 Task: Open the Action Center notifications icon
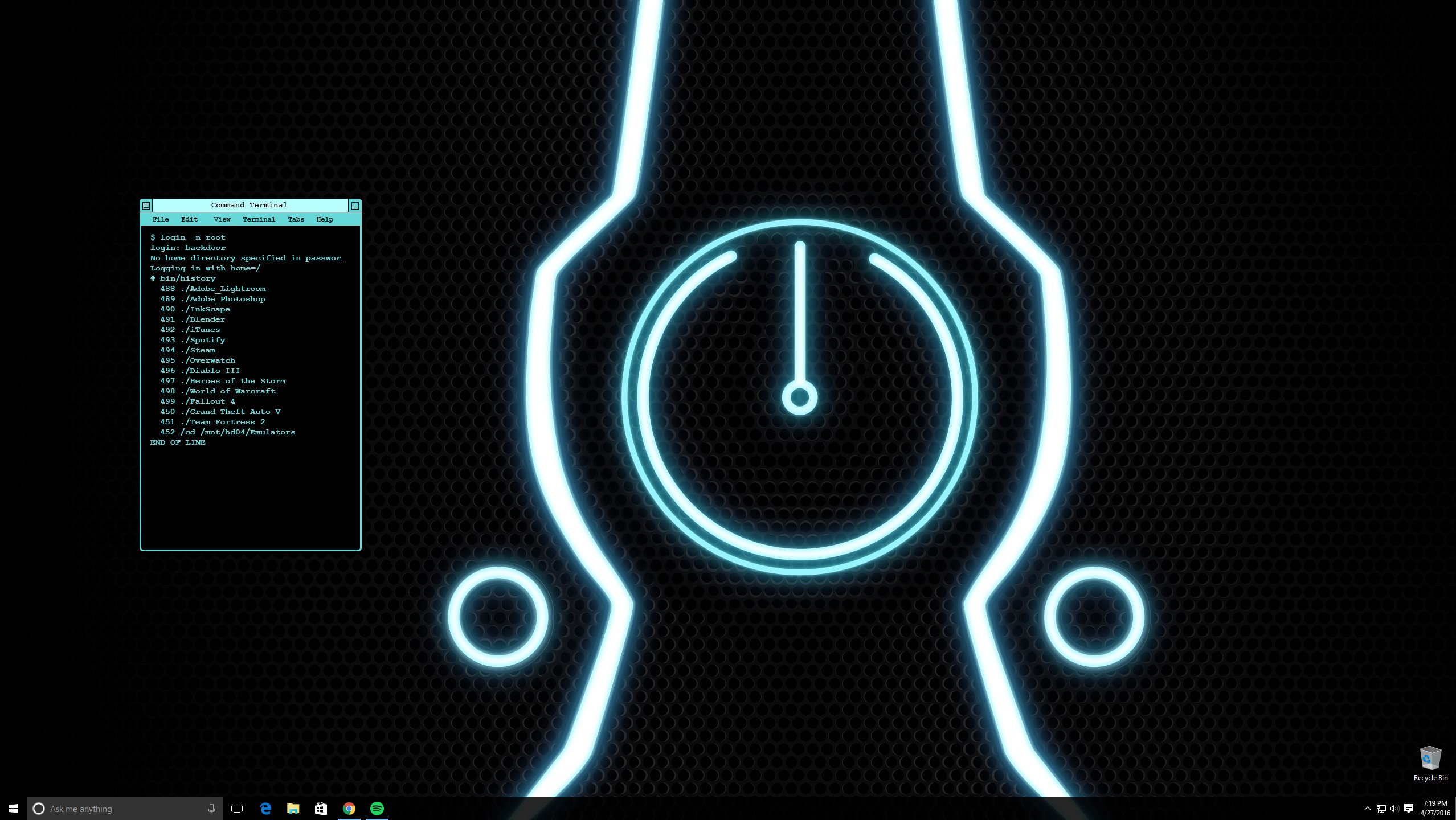[x=1409, y=809]
